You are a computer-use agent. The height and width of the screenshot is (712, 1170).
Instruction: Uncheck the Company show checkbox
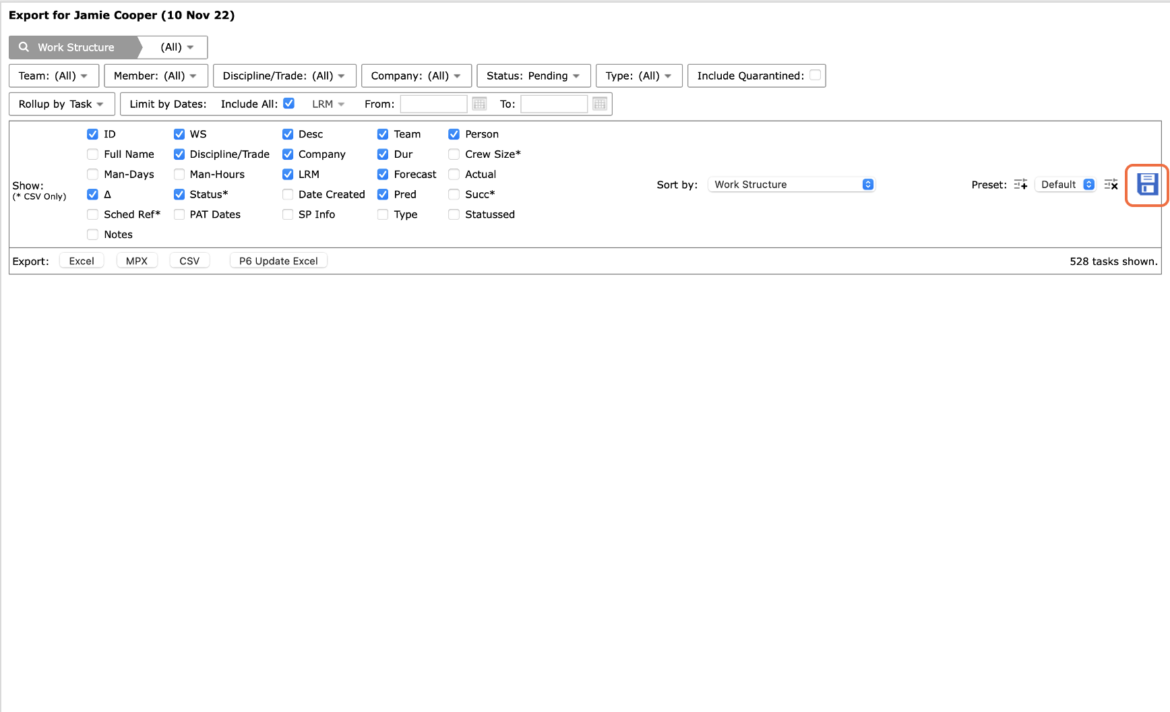(x=287, y=154)
